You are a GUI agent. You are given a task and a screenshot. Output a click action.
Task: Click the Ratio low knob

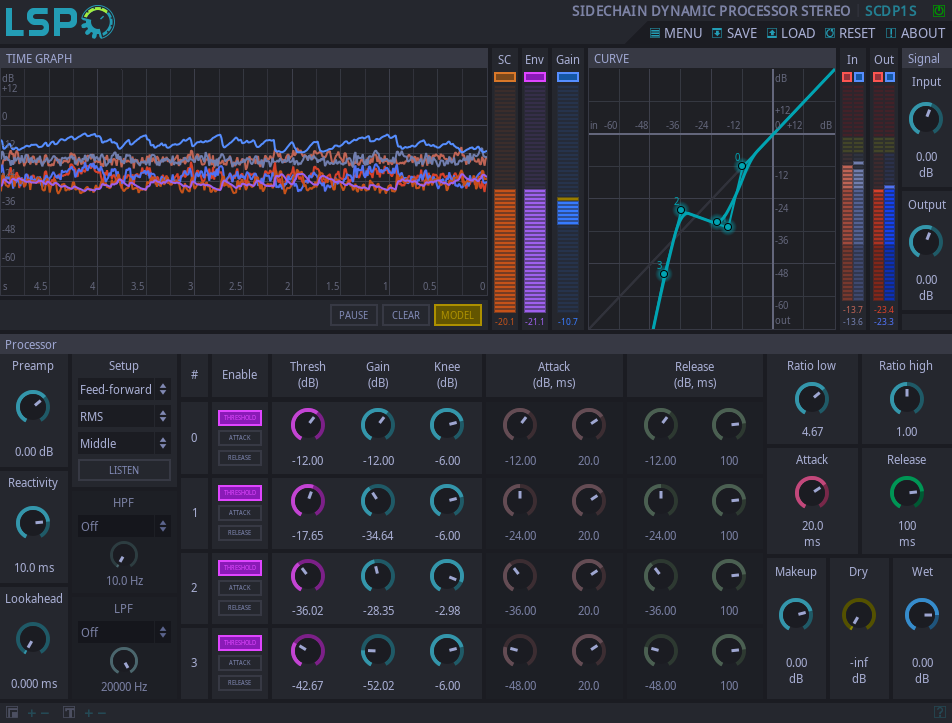click(812, 399)
